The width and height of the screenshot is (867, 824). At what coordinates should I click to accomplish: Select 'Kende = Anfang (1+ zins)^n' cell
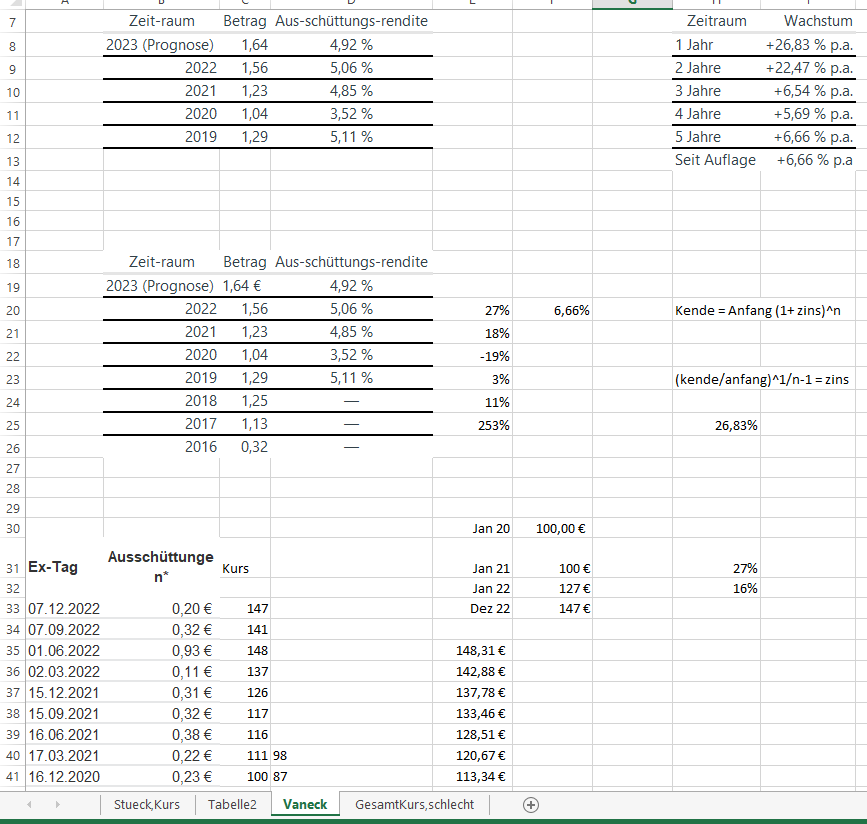(x=758, y=310)
